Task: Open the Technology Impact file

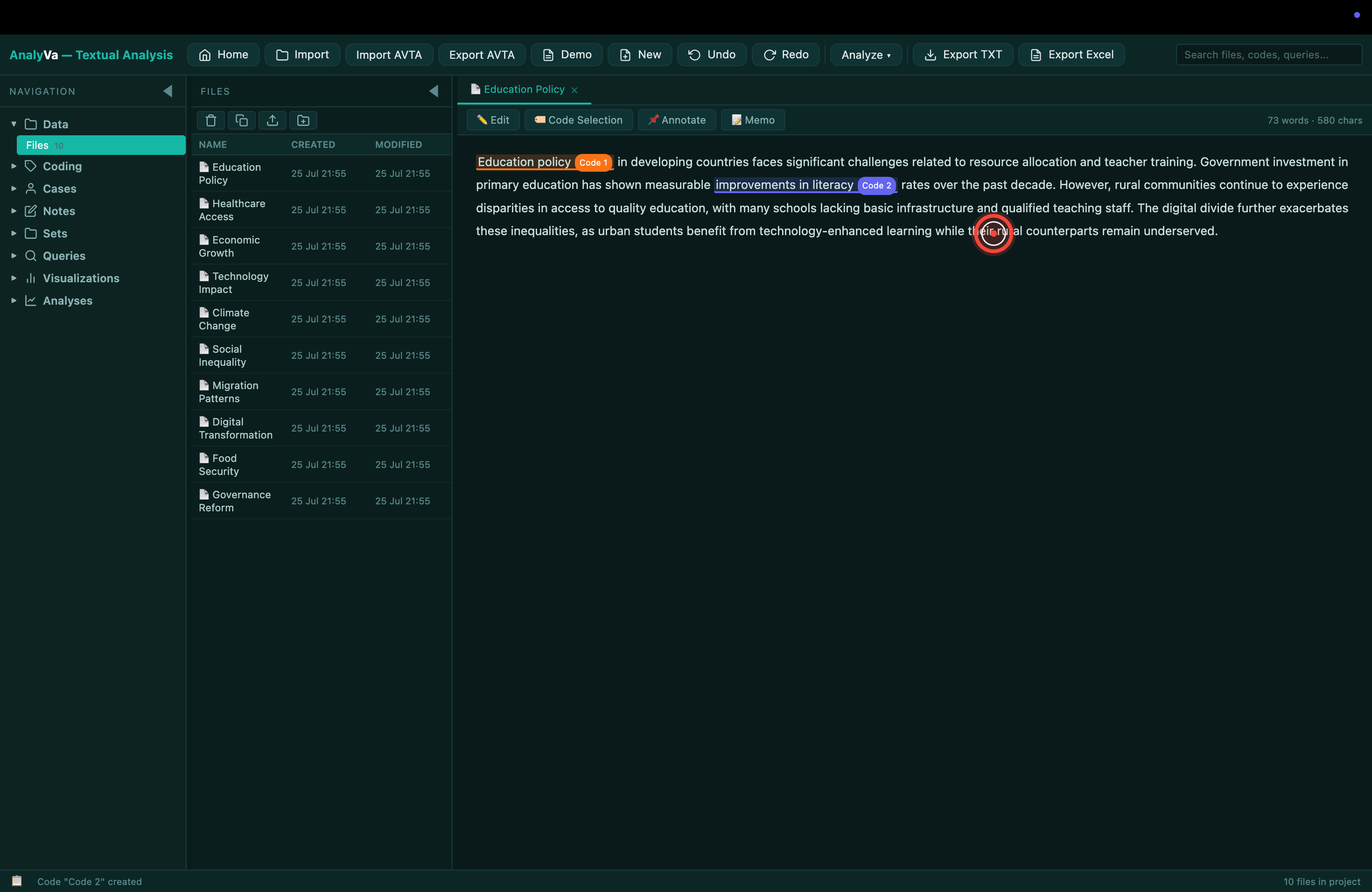Action: (x=321, y=282)
